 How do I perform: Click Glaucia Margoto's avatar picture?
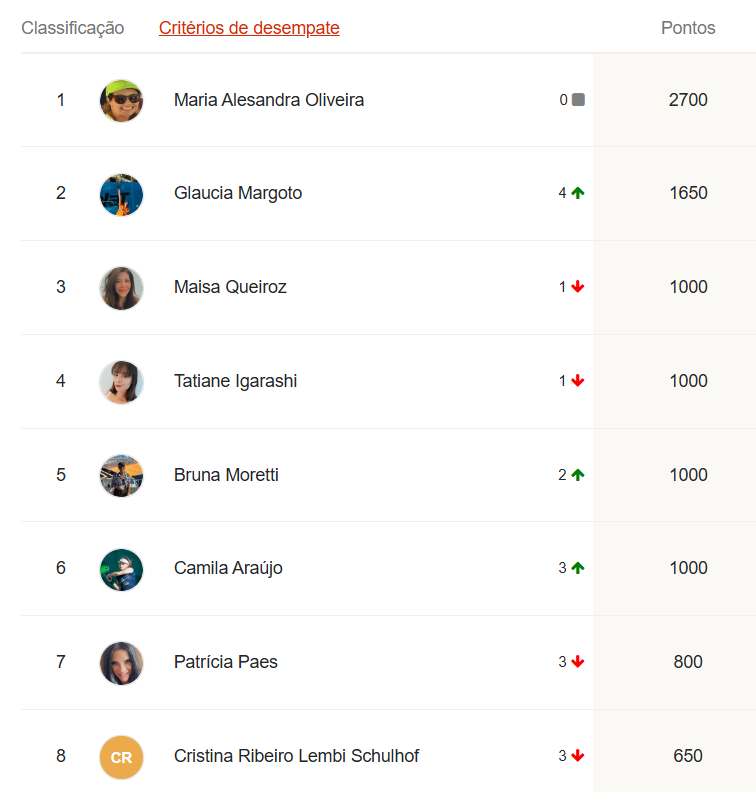click(x=121, y=194)
